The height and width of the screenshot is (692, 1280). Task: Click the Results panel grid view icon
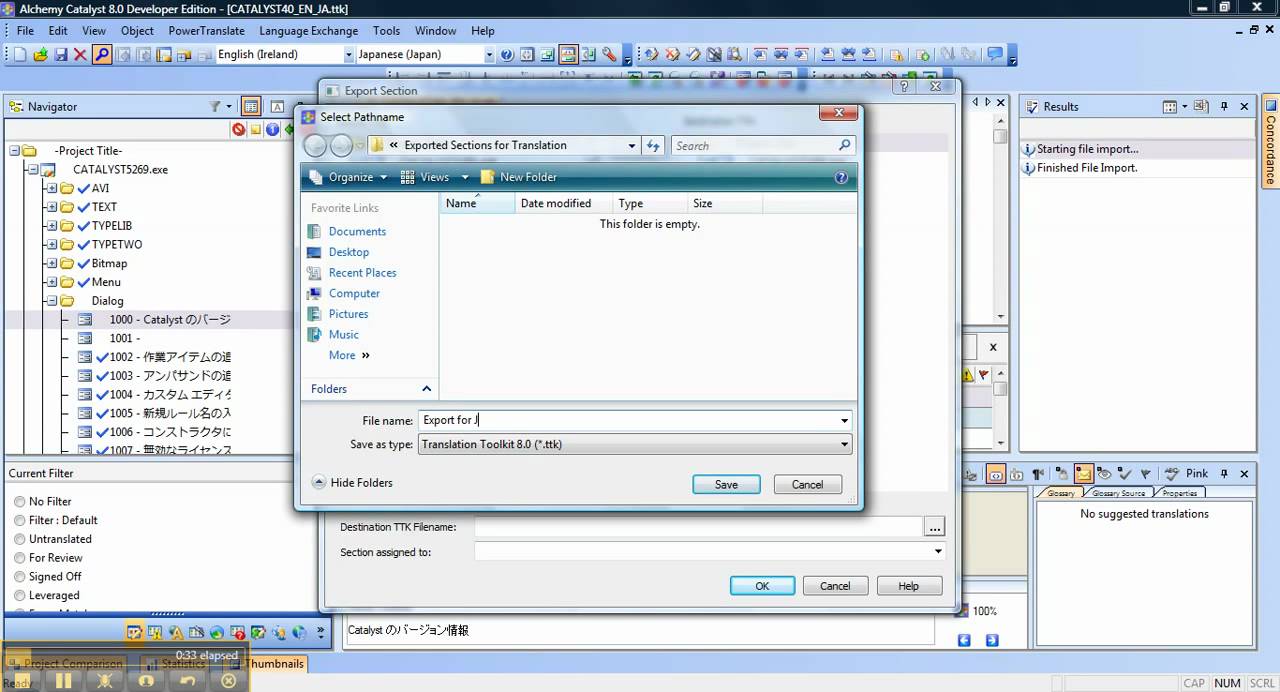tap(1170, 106)
